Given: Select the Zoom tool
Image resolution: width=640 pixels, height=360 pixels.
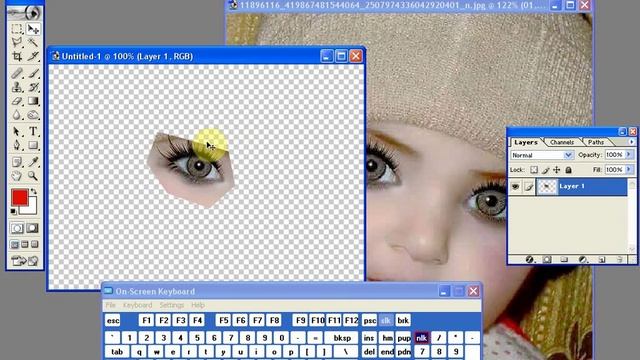Looking at the screenshot, I should [33, 176].
